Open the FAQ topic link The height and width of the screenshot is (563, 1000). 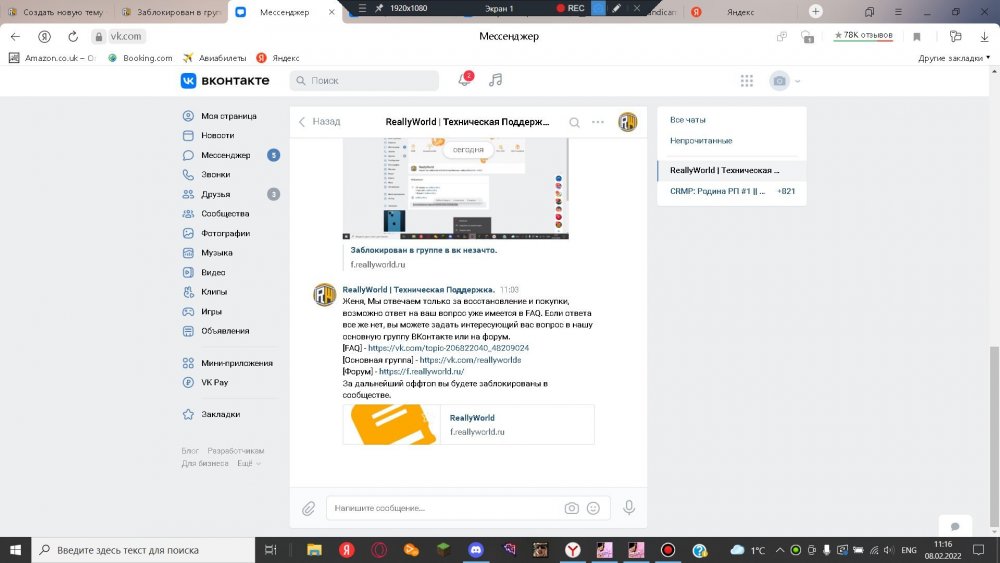[448, 348]
